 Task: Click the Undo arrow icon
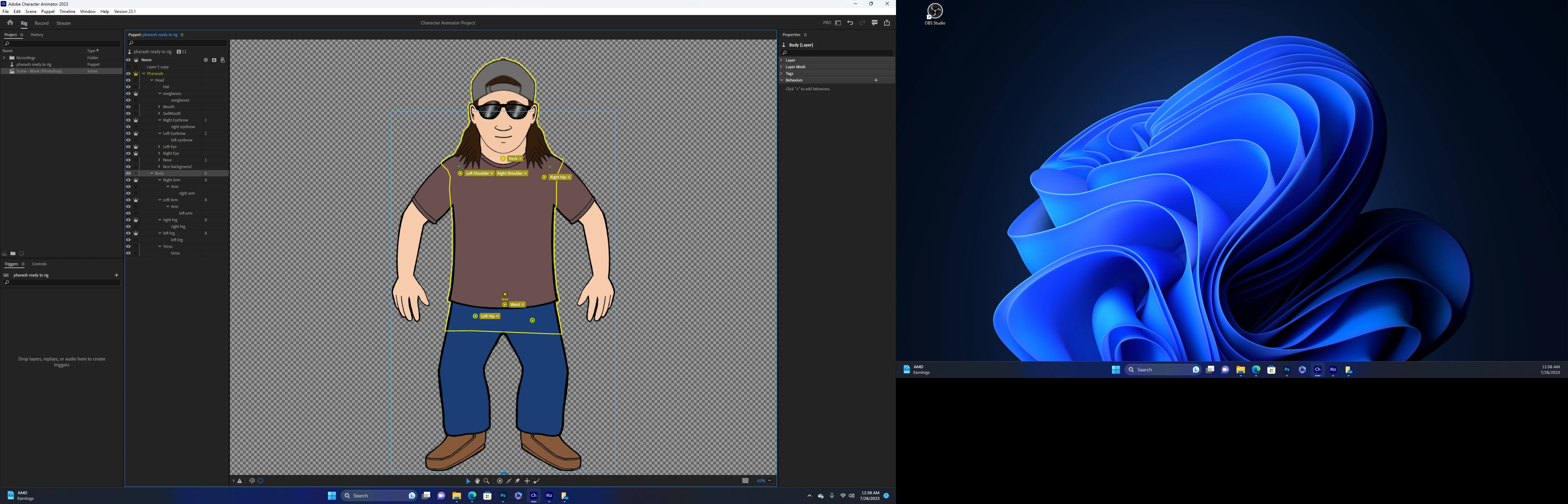tap(850, 23)
